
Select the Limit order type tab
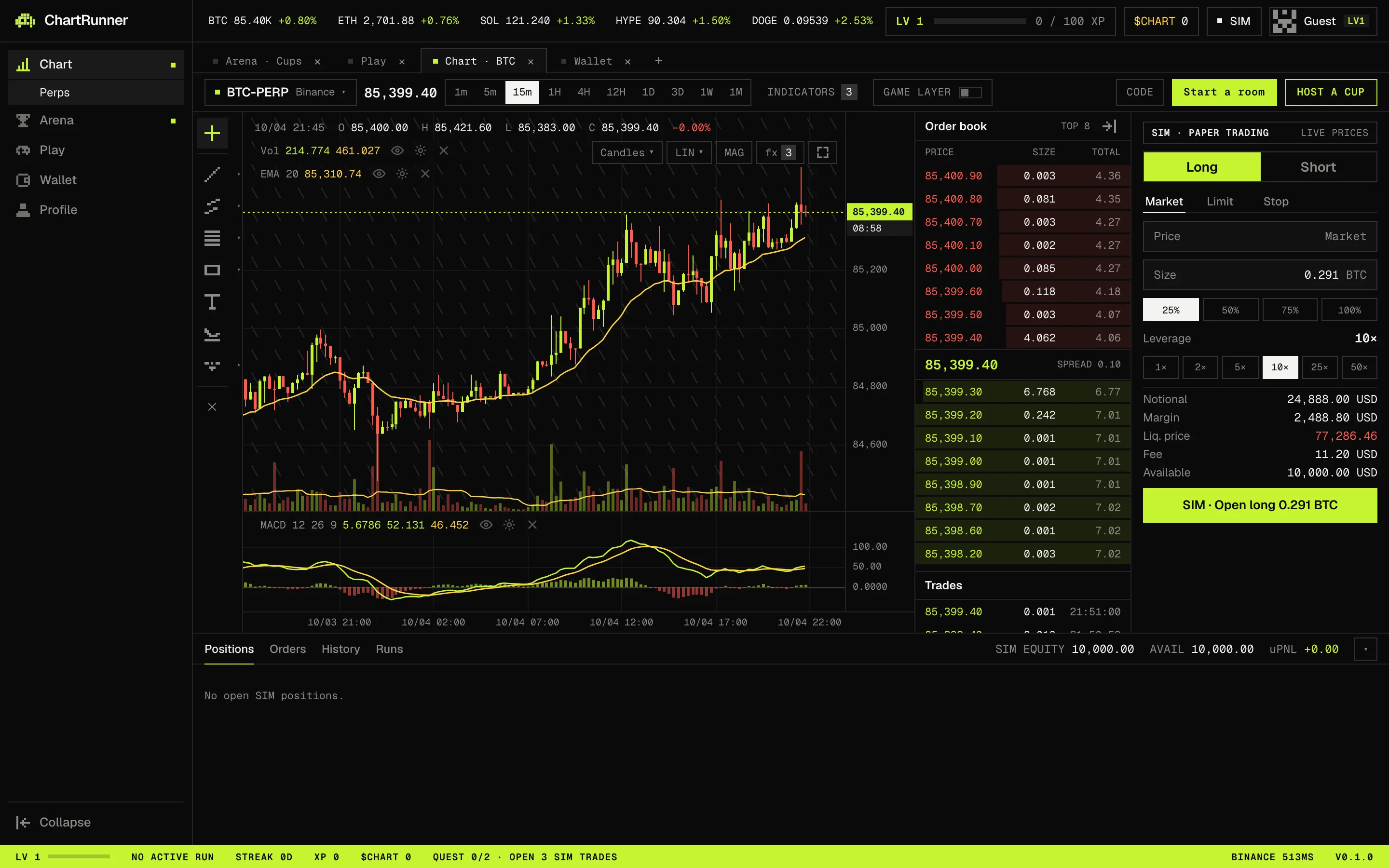pos(1220,202)
